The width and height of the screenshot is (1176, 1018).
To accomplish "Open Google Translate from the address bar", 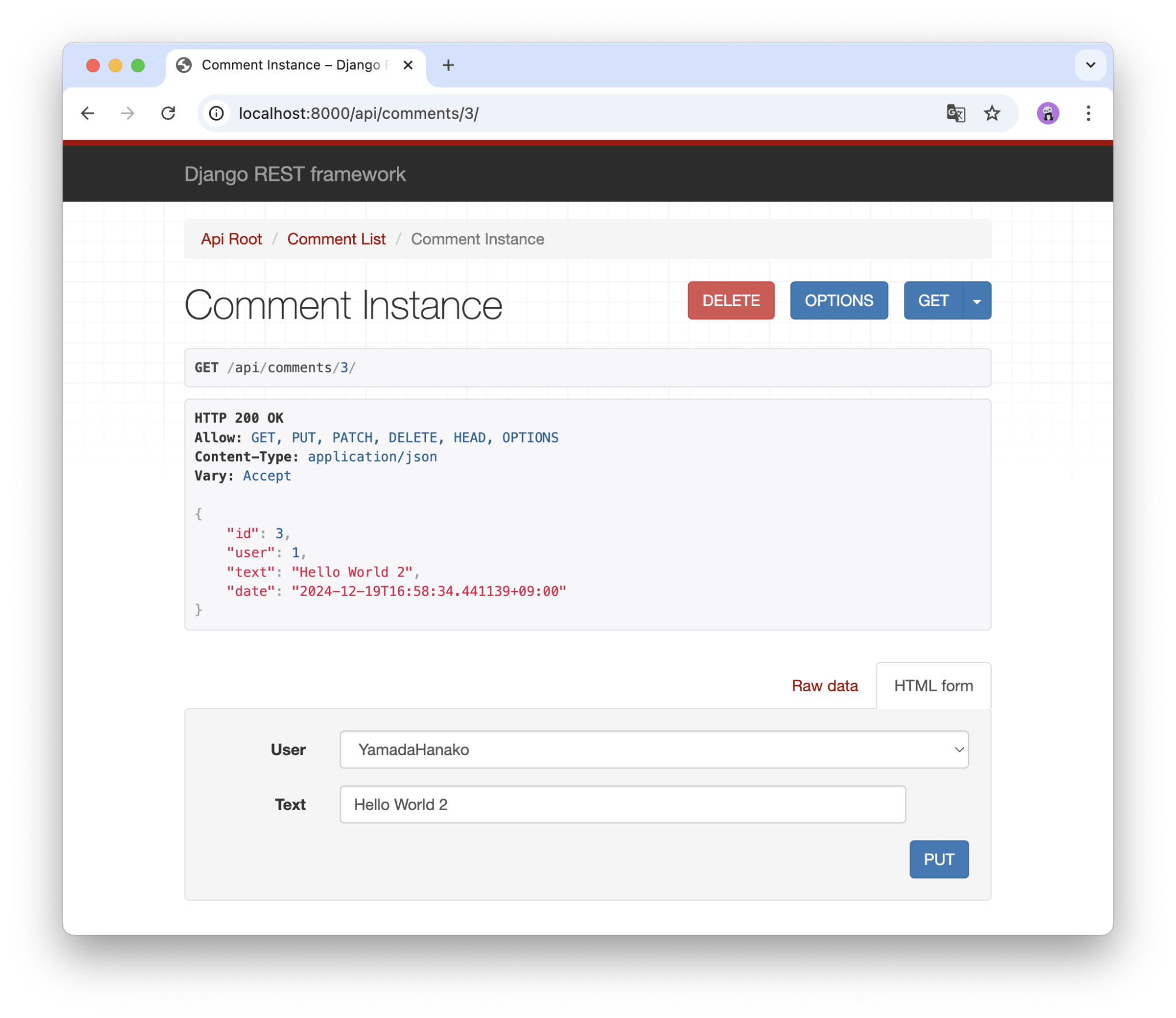I will [955, 113].
